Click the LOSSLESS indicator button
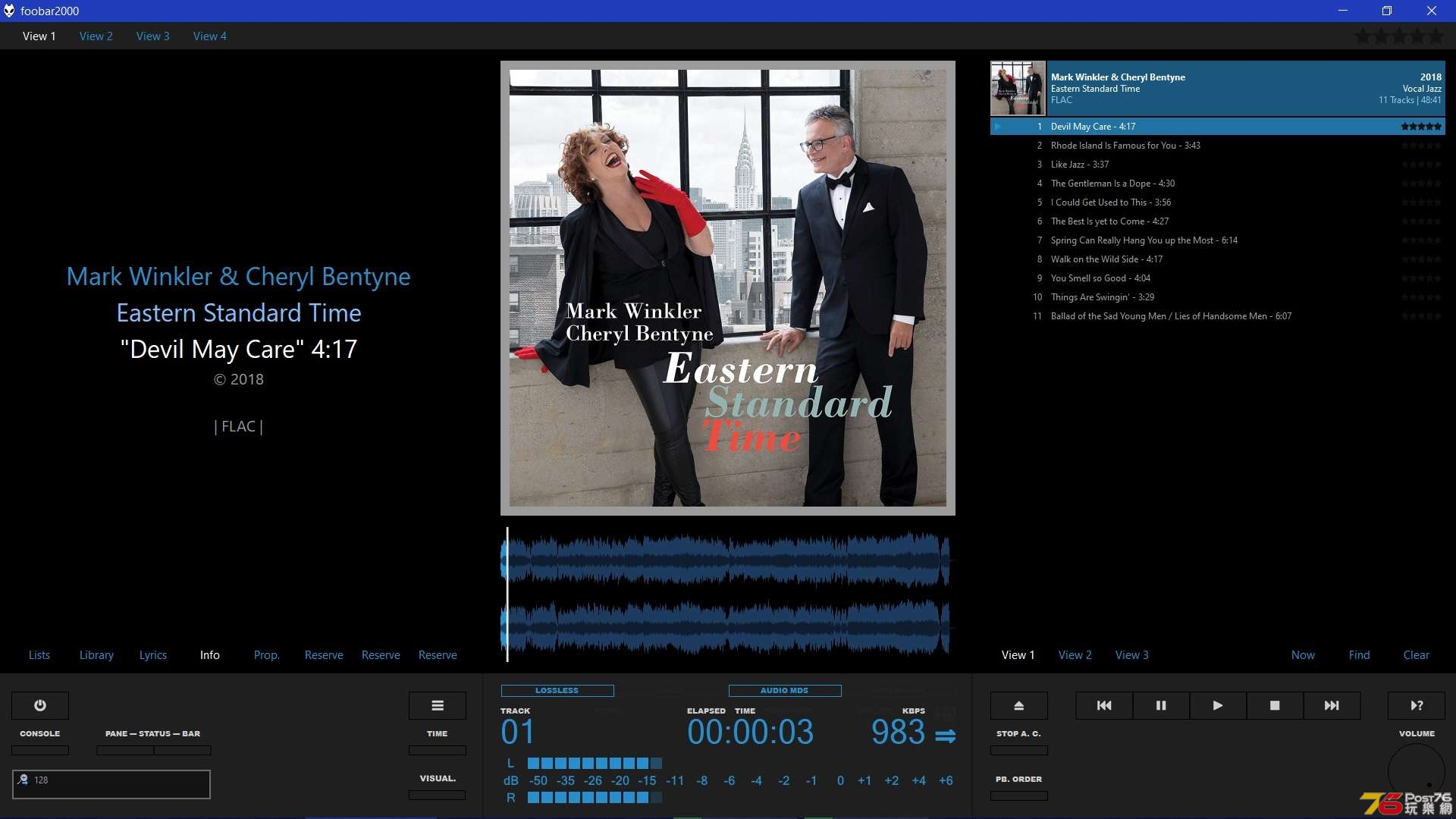This screenshot has height=819, width=1456. tap(557, 690)
